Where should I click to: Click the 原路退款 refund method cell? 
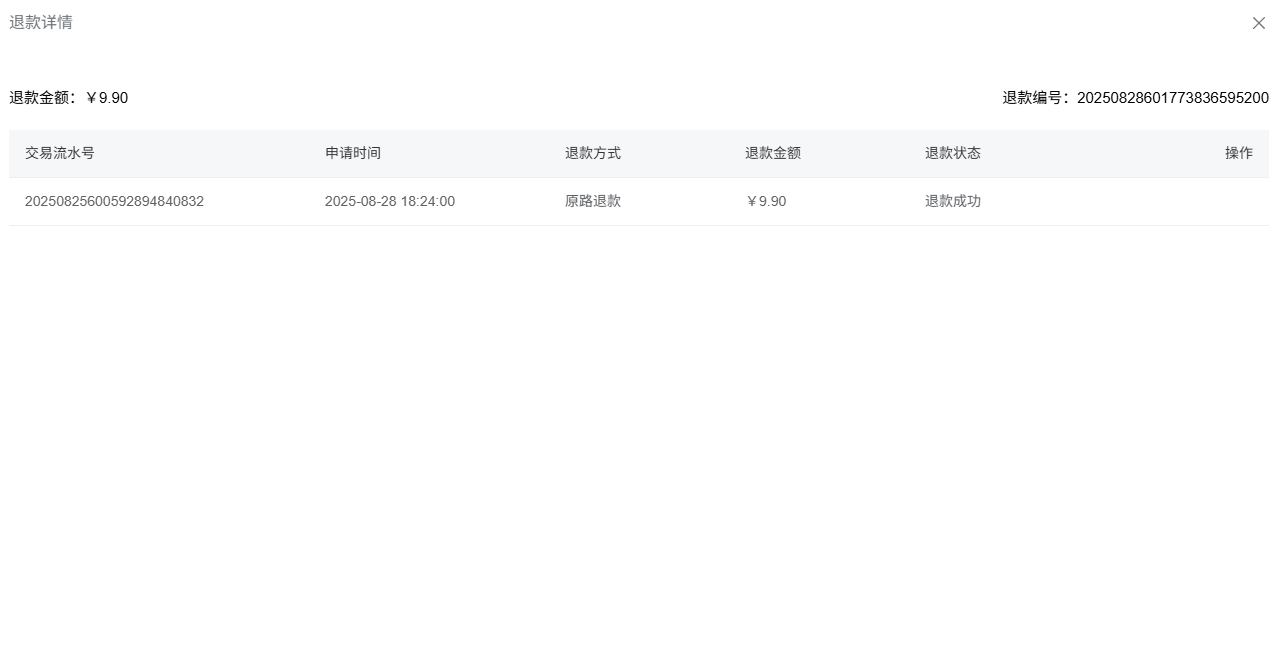593,201
